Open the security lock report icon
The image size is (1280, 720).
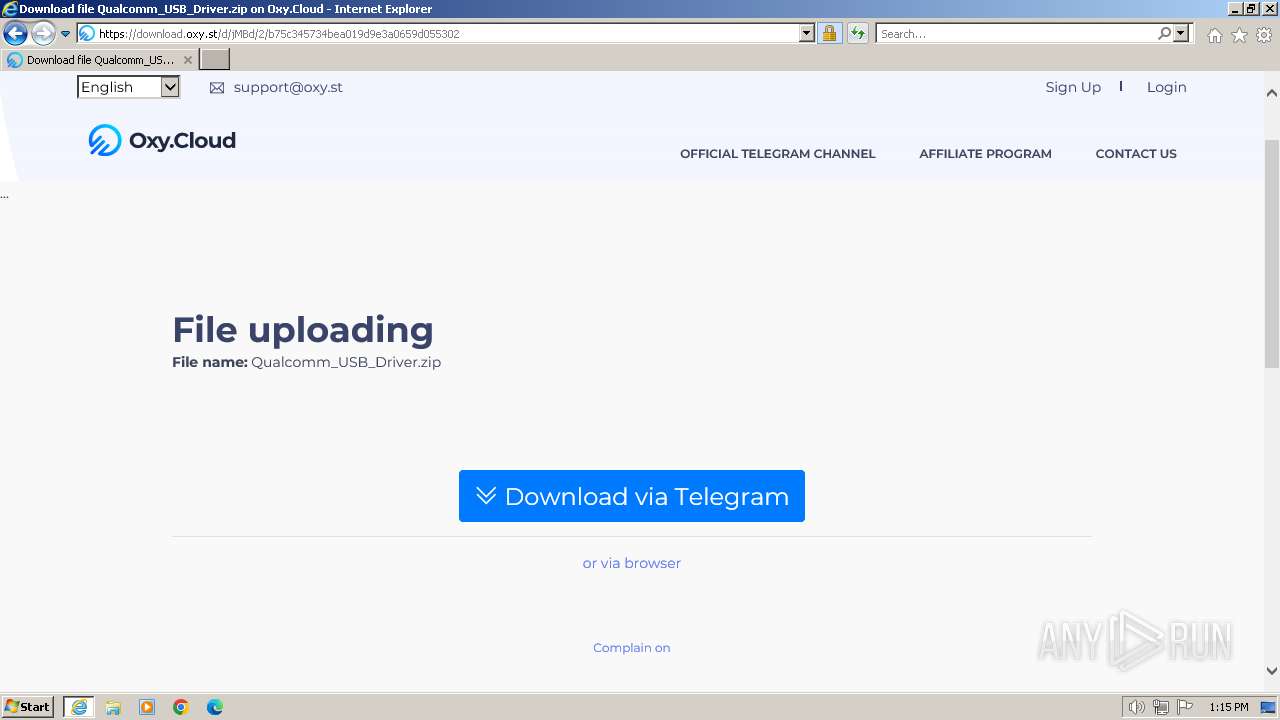click(x=829, y=34)
